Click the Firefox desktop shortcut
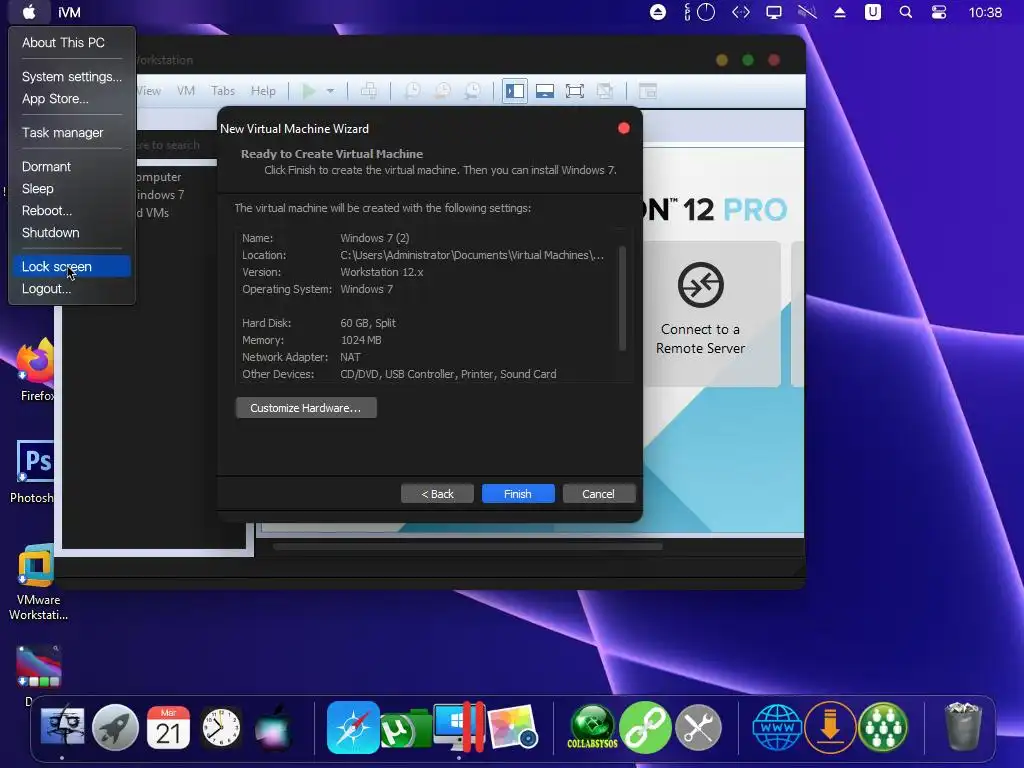Viewport: 1024px width, 768px height. 35,369
